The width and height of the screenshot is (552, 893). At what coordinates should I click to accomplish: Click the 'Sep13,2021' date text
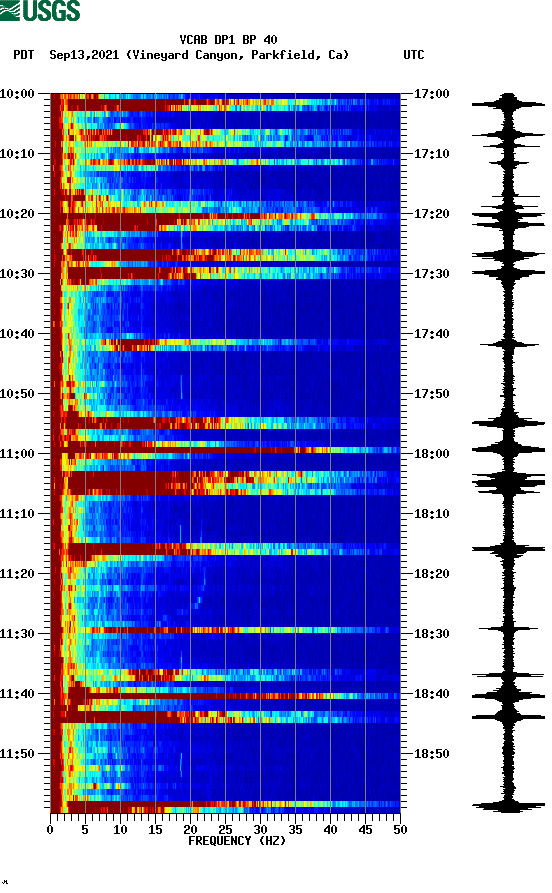pos(84,55)
